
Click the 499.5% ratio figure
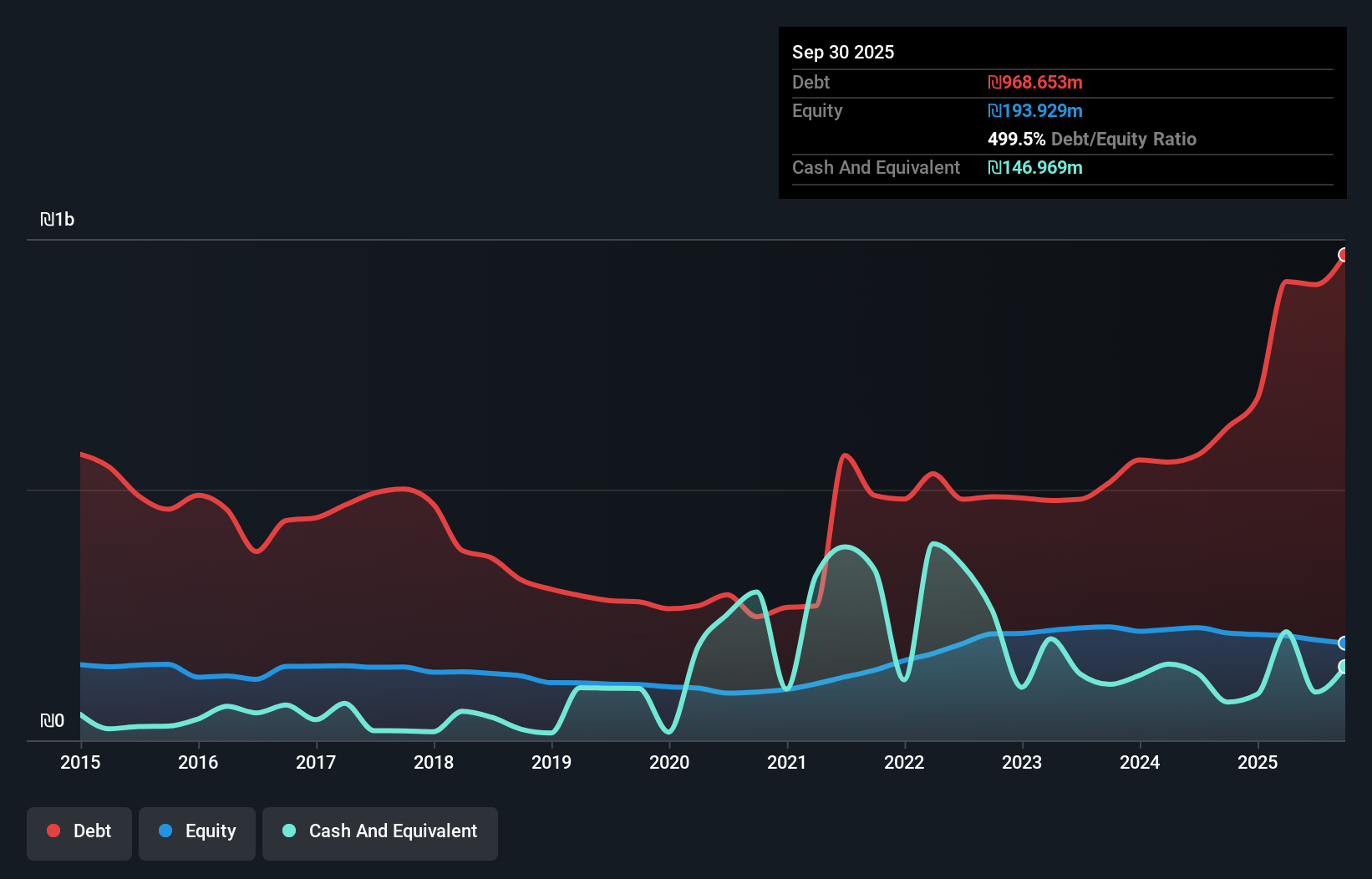coord(1016,139)
